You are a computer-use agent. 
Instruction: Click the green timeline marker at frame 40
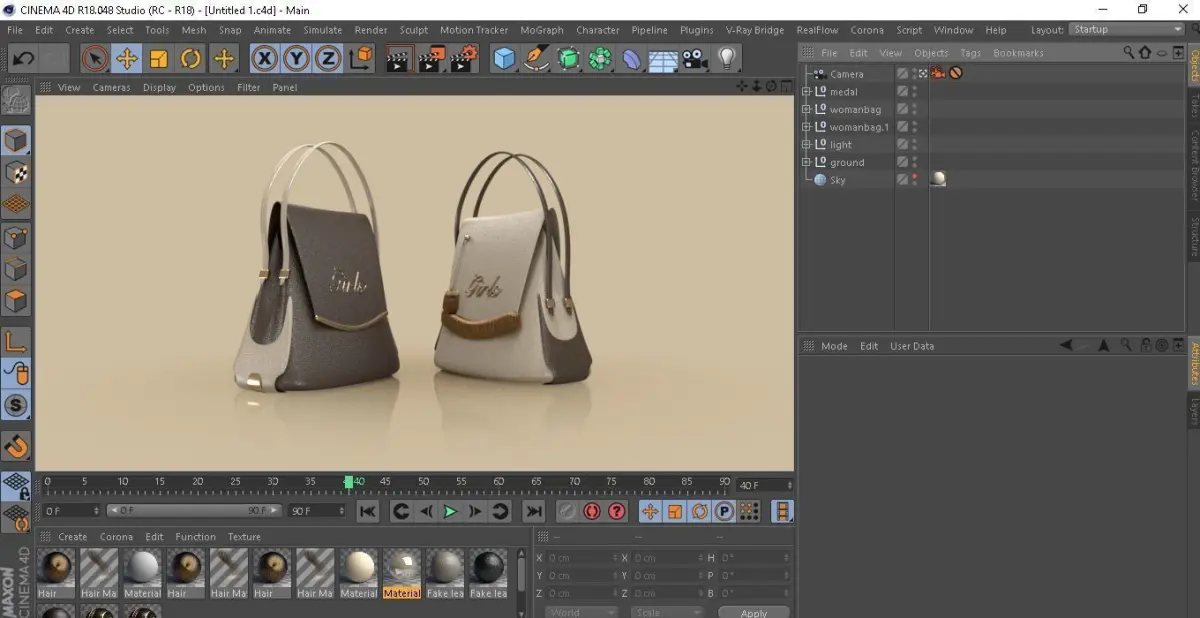(349, 482)
